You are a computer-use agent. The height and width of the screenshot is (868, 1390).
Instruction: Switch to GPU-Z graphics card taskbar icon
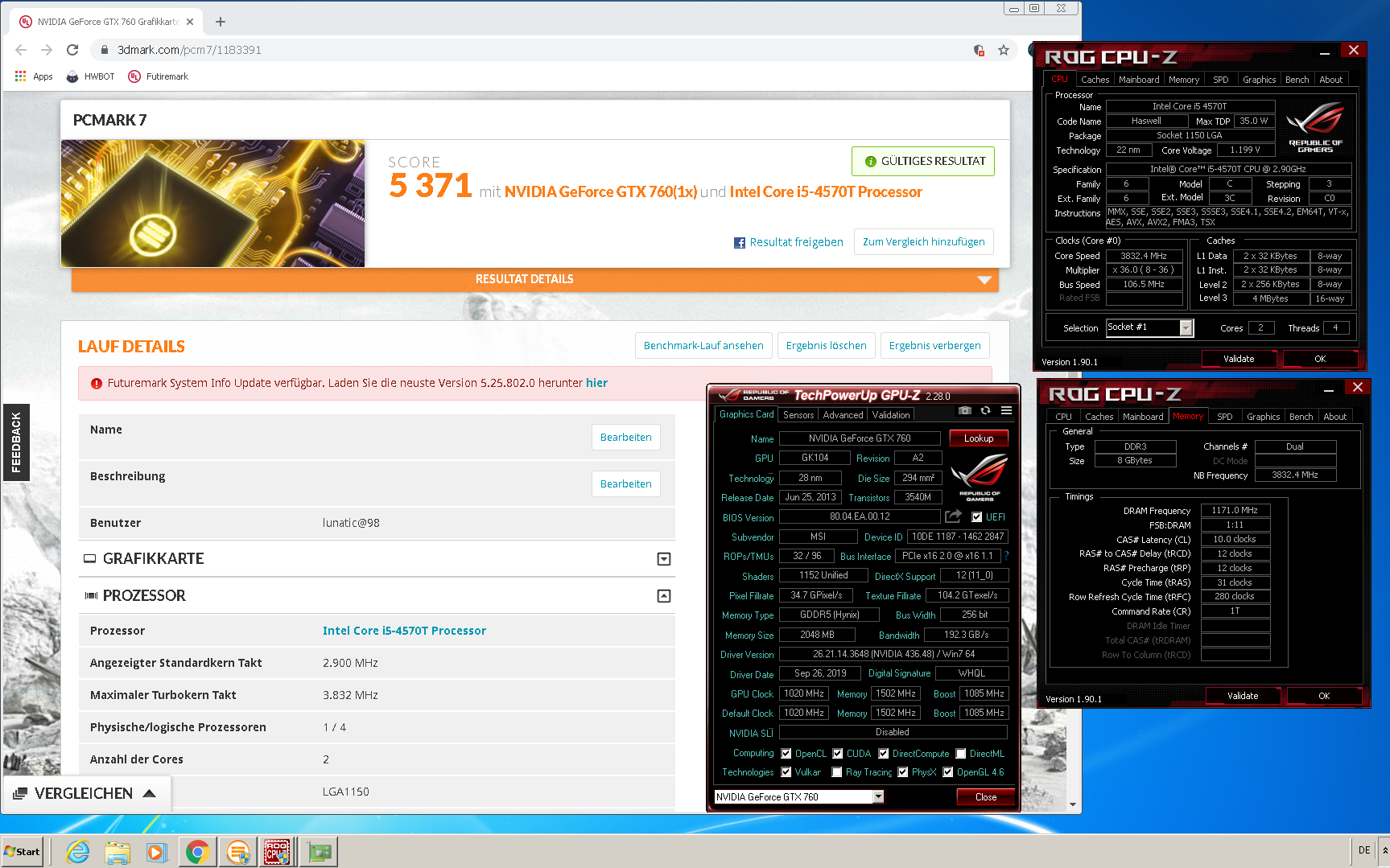(319, 851)
